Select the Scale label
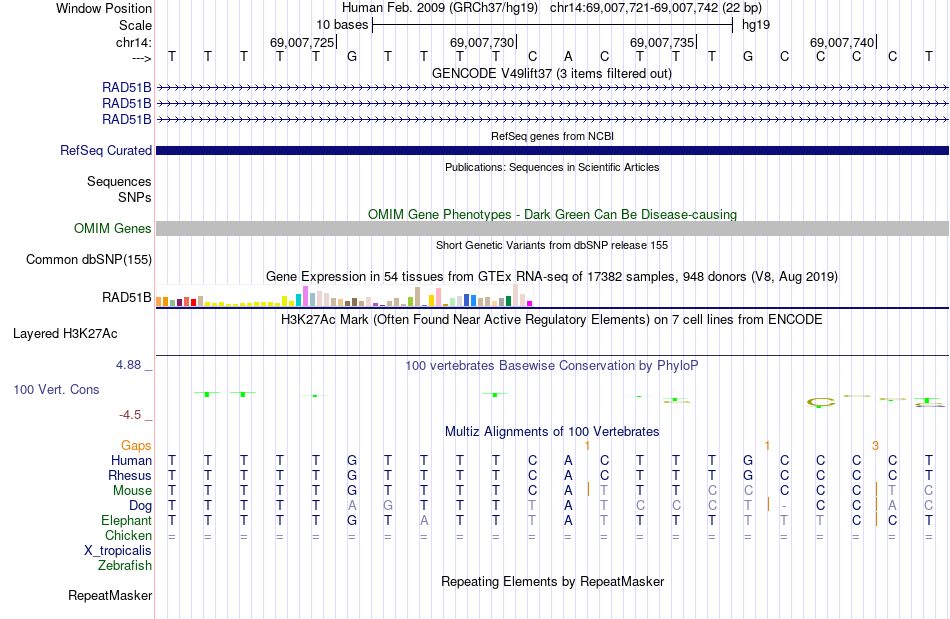Viewport: 950px width, 619px height. 135,25
